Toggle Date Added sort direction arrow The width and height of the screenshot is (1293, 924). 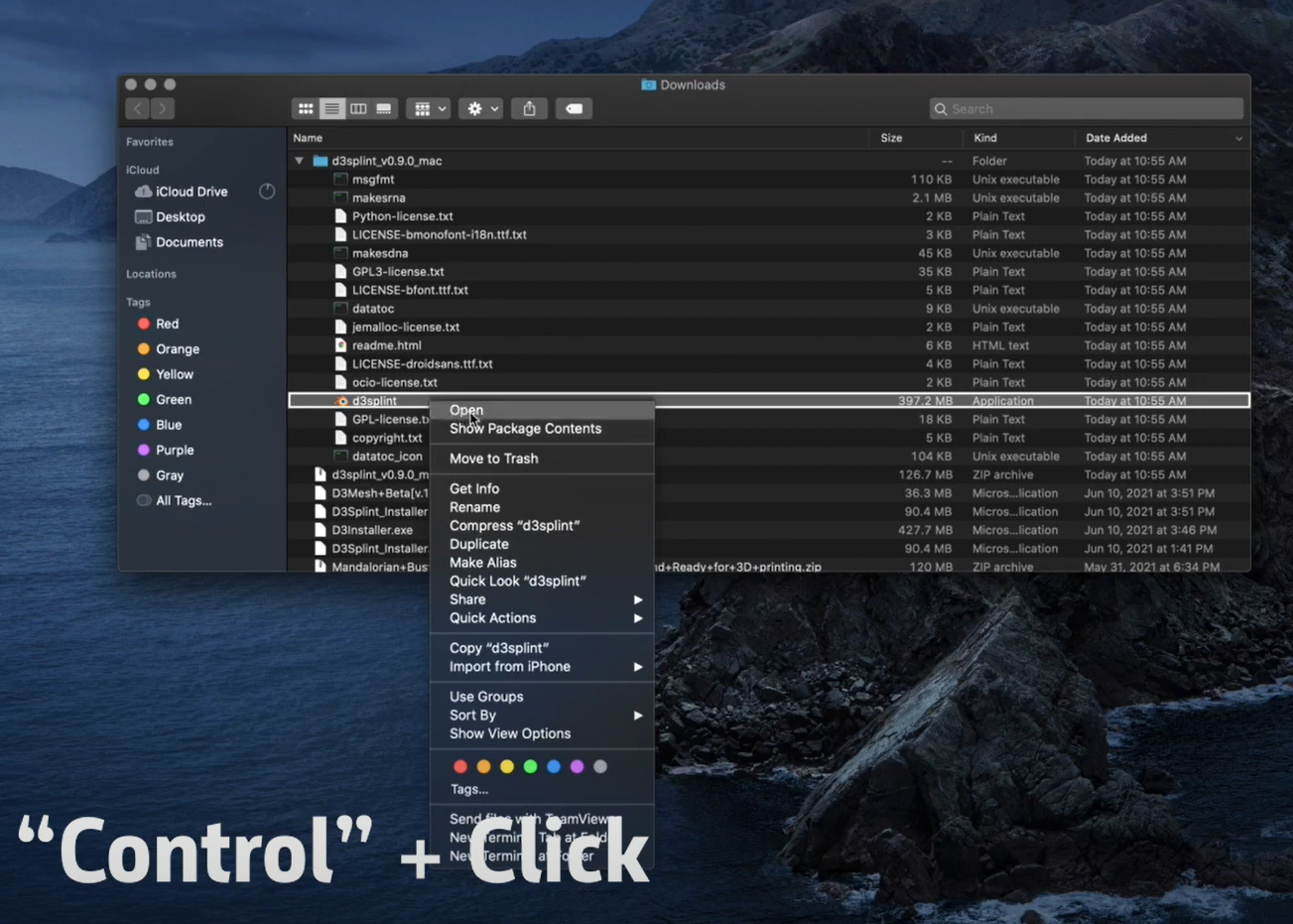coord(1238,139)
